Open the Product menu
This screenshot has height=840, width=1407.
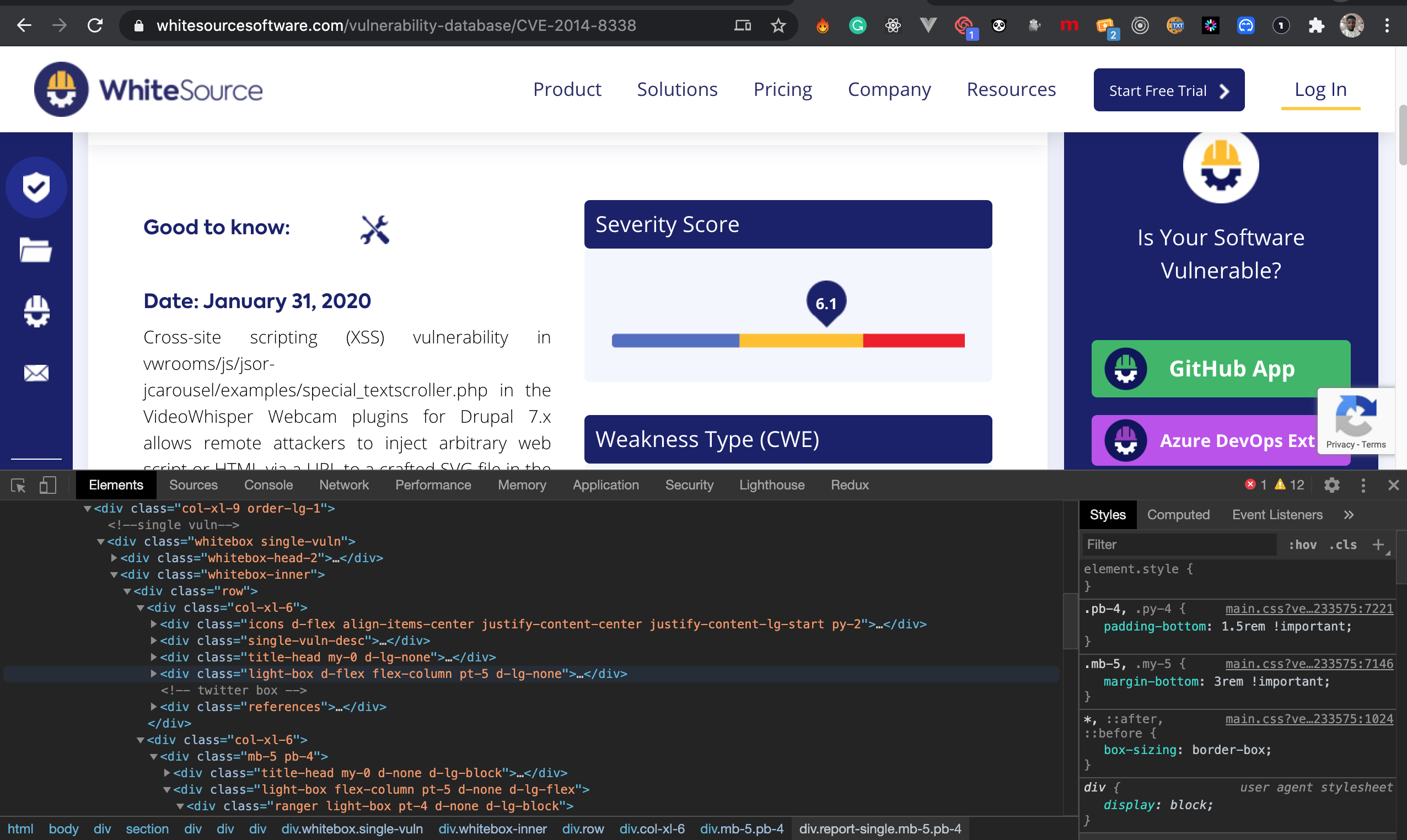(567, 89)
